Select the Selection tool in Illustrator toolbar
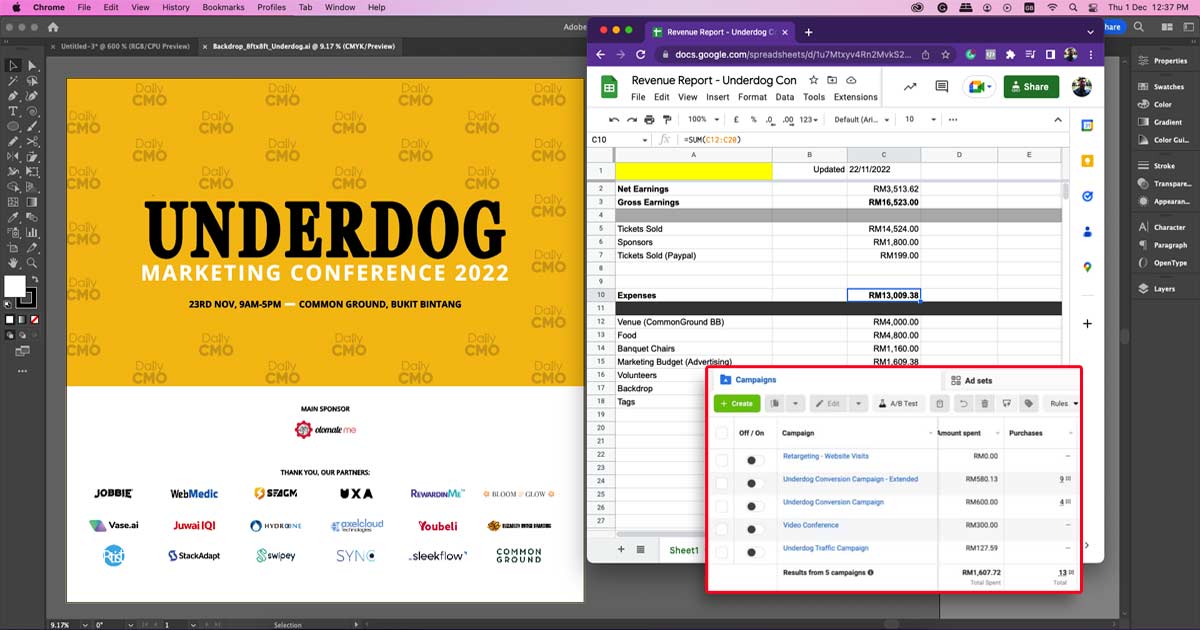The height and width of the screenshot is (630, 1200). [x=13, y=66]
